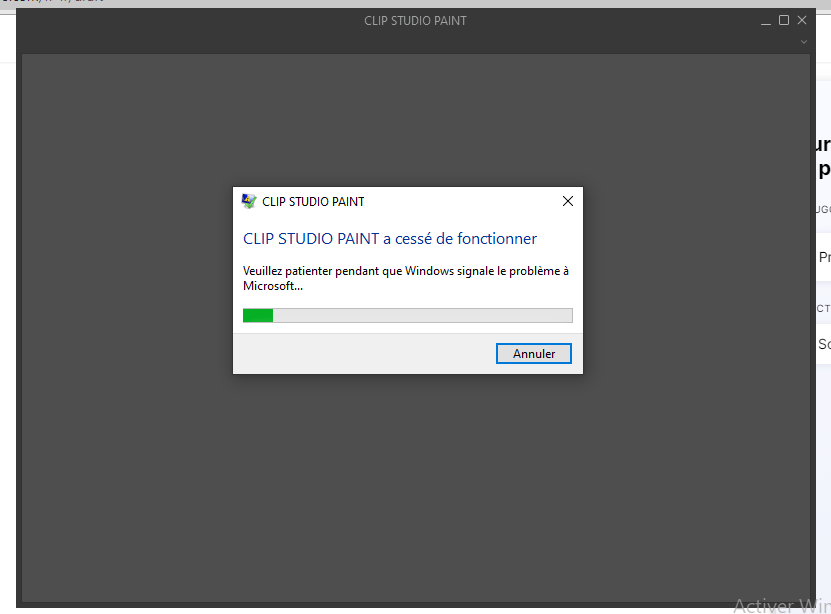Click the empty gray portion of the progress bar
Image resolution: width=831 pixels, height=614 pixels.
click(420, 315)
